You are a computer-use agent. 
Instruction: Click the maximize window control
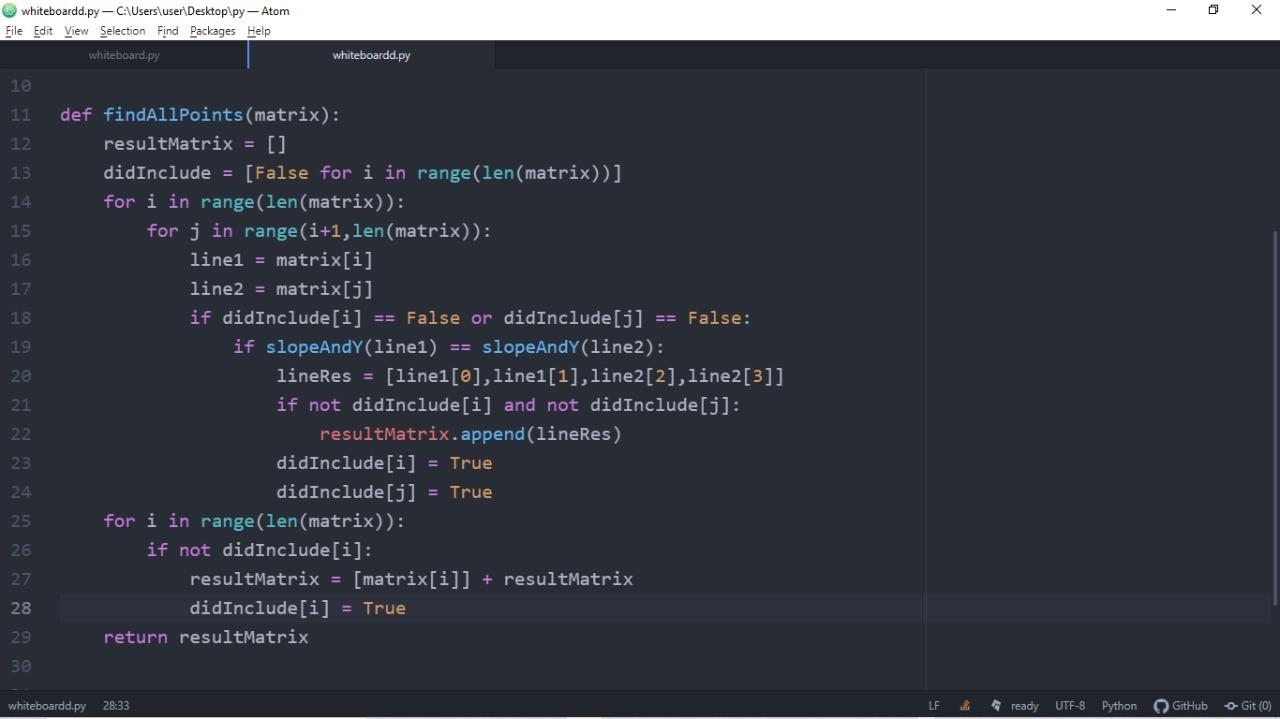tap(1213, 10)
